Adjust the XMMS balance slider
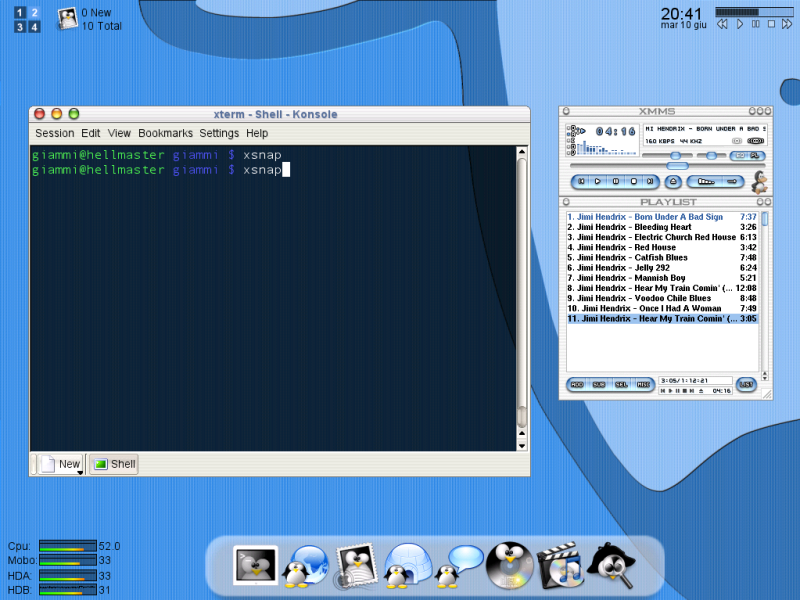800x600 pixels. tap(711, 156)
